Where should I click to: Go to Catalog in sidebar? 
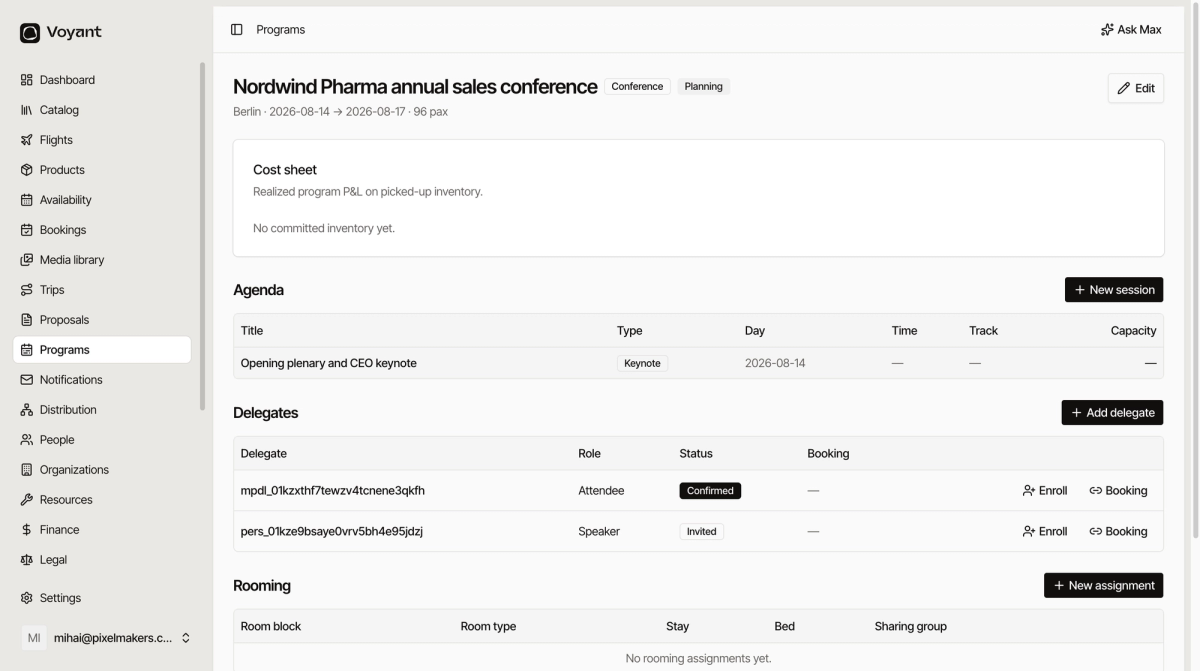click(x=102, y=110)
